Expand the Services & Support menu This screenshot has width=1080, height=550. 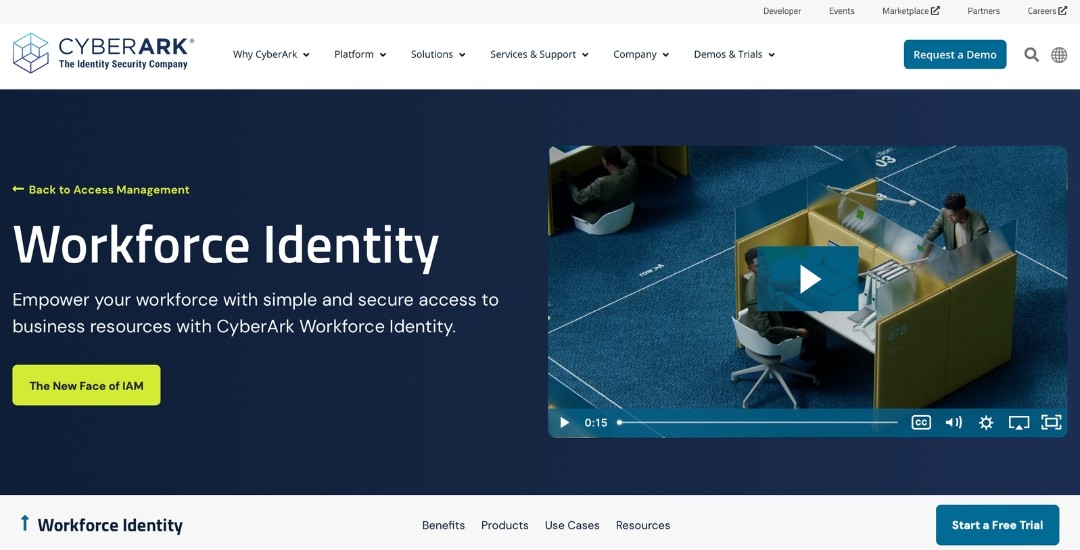pyautogui.click(x=539, y=54)
